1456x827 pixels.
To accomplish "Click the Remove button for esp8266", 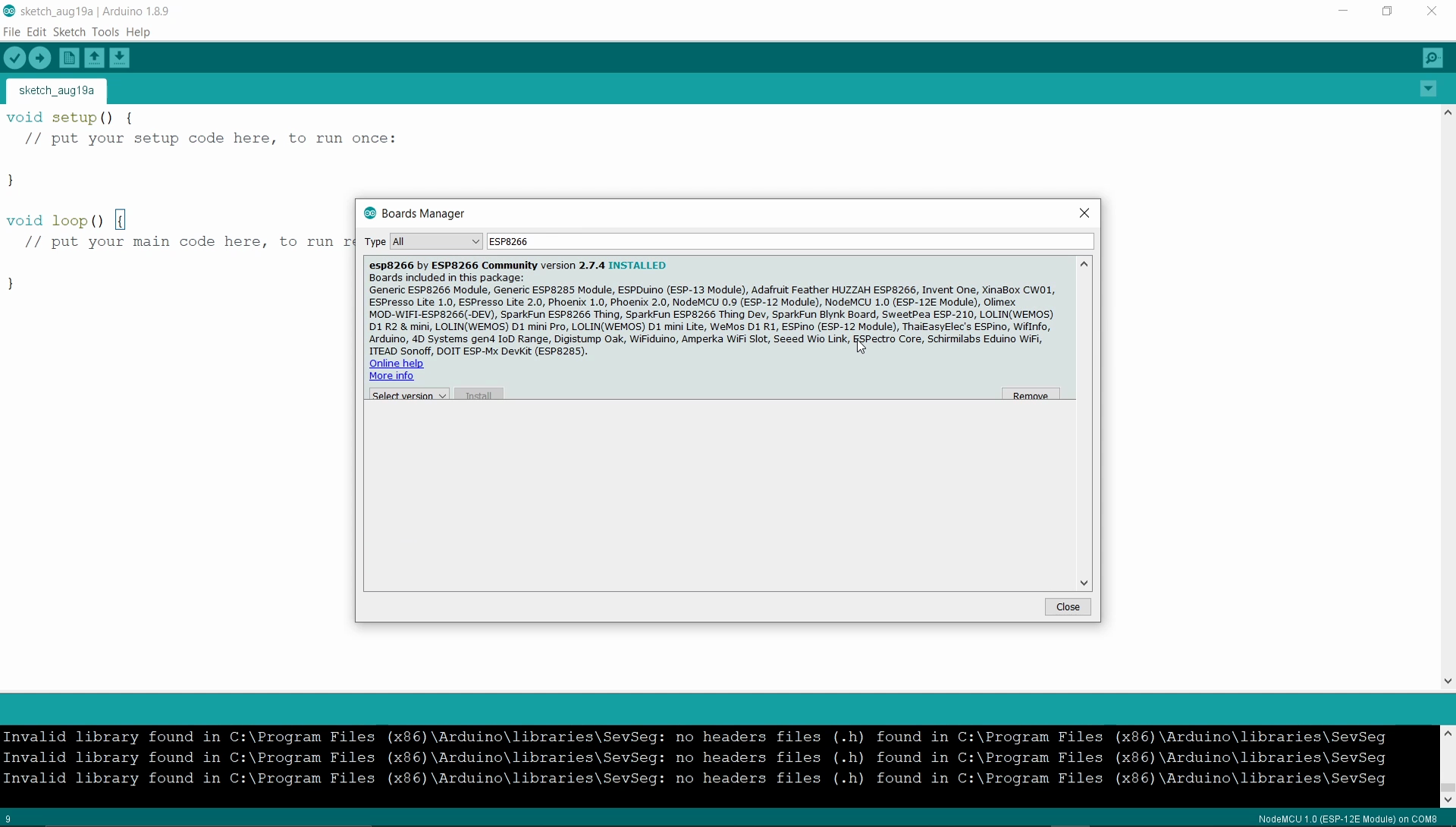I will pyautogui.click(x=1030, y=395).
